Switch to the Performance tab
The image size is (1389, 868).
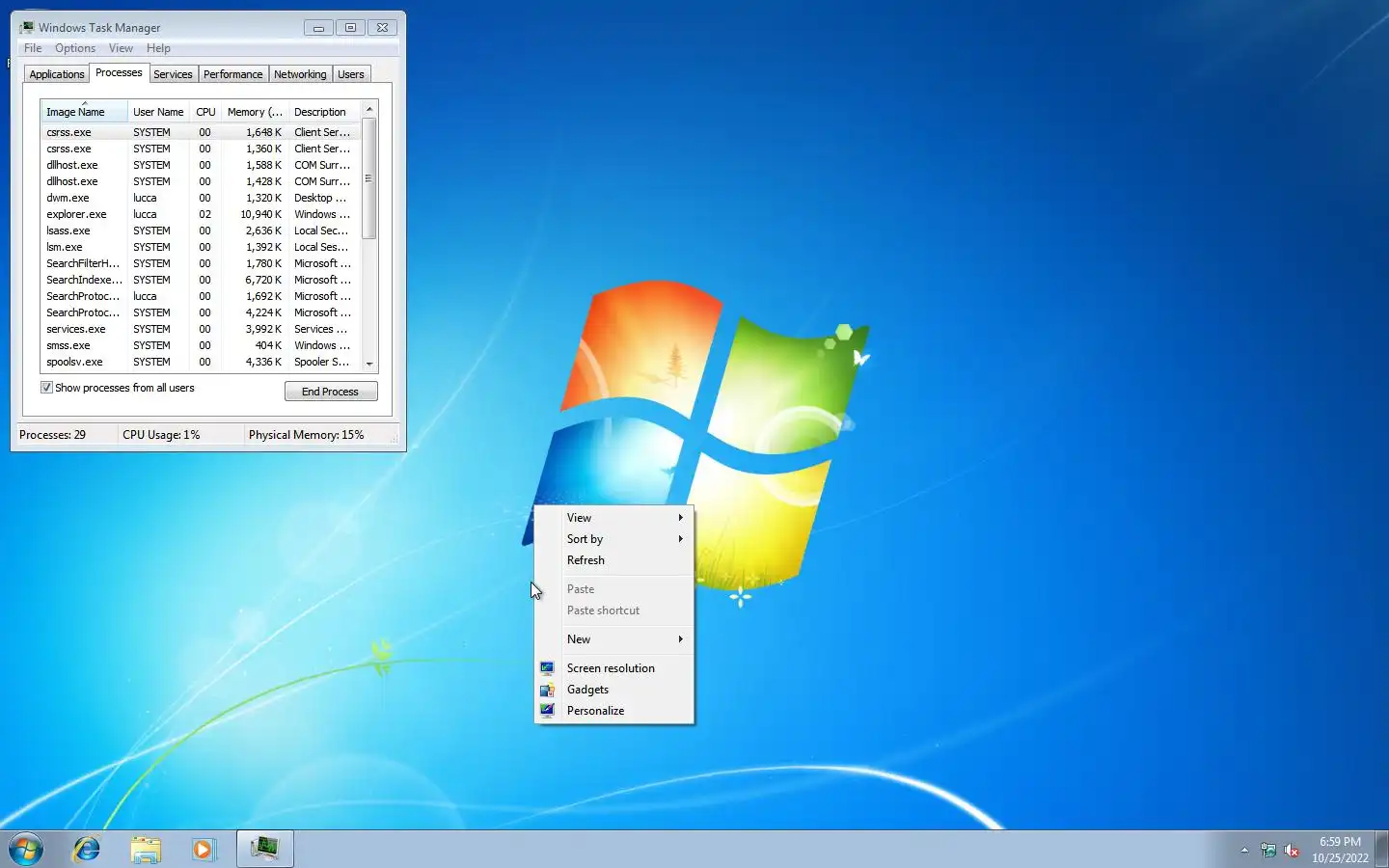pyautogui.click(x=232, y=74)
